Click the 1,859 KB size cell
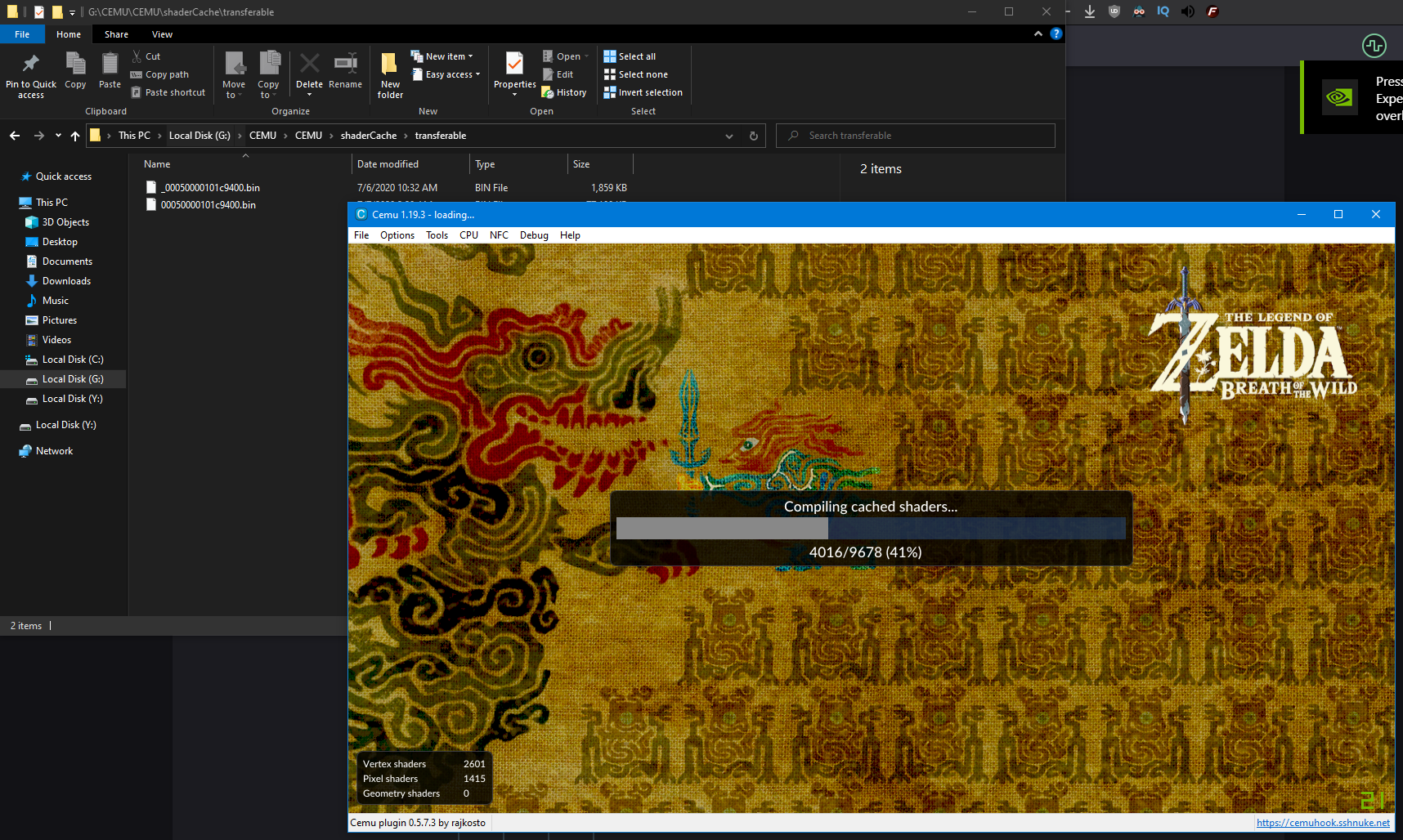The image size is (1403, 840). click(609, 188)
